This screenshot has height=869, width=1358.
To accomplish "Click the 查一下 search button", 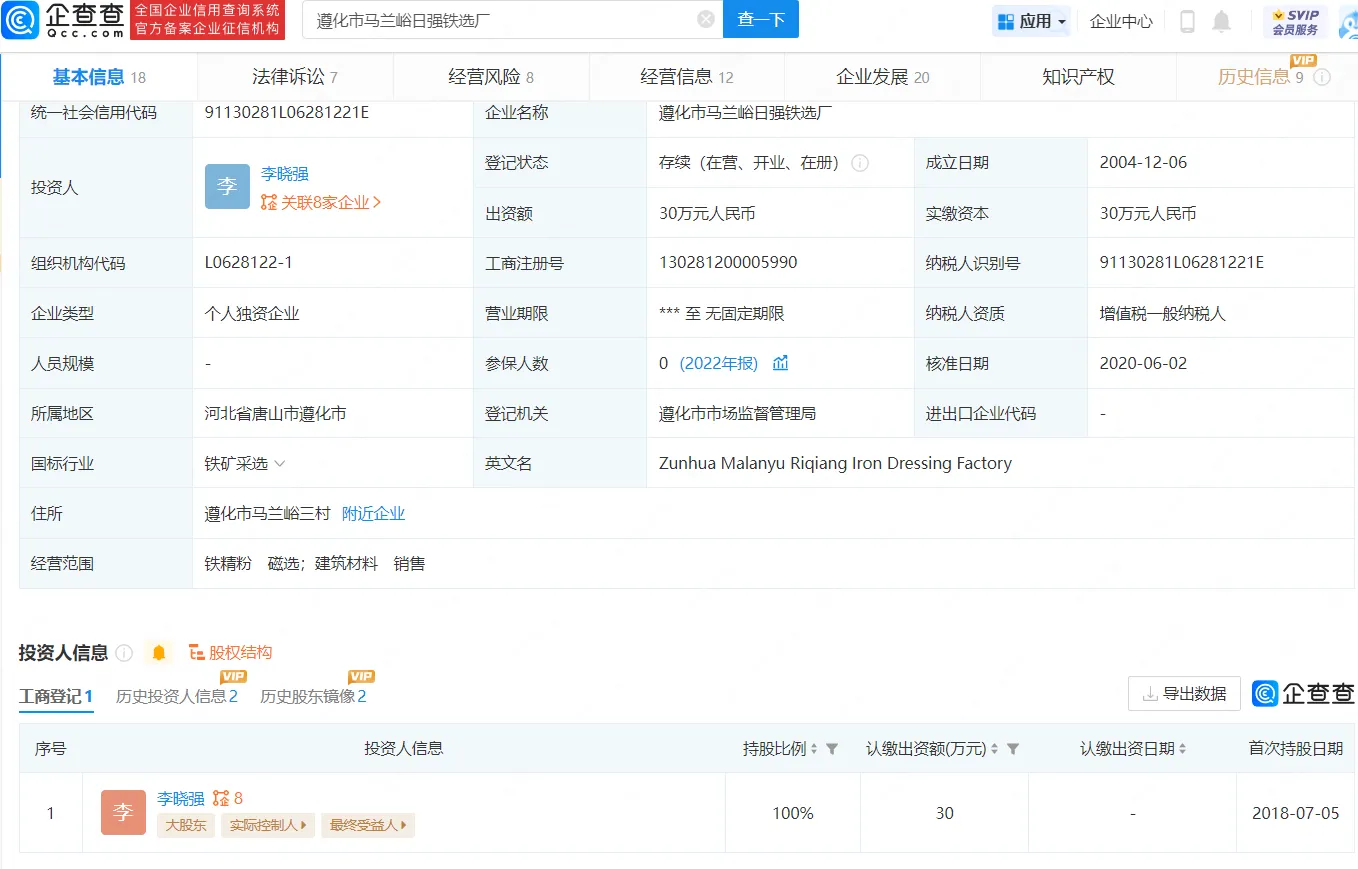I will 761,20.
